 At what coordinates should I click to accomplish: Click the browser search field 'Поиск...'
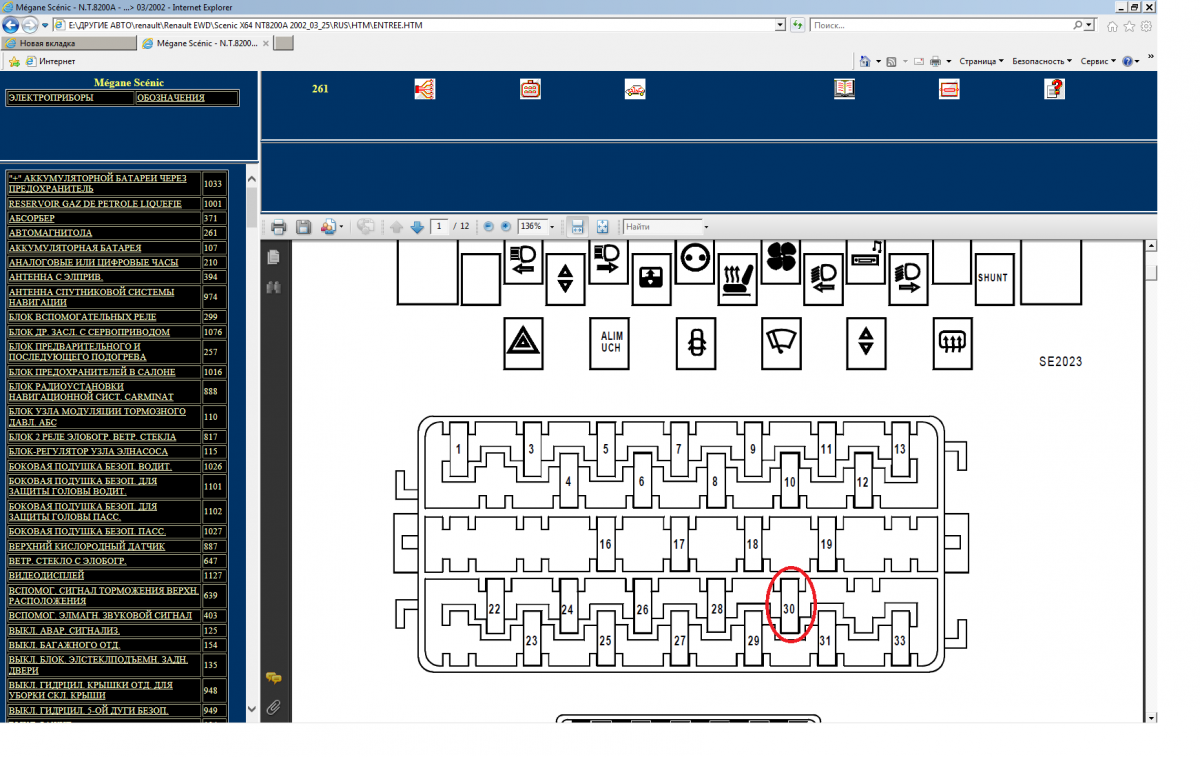click(940, 24)
